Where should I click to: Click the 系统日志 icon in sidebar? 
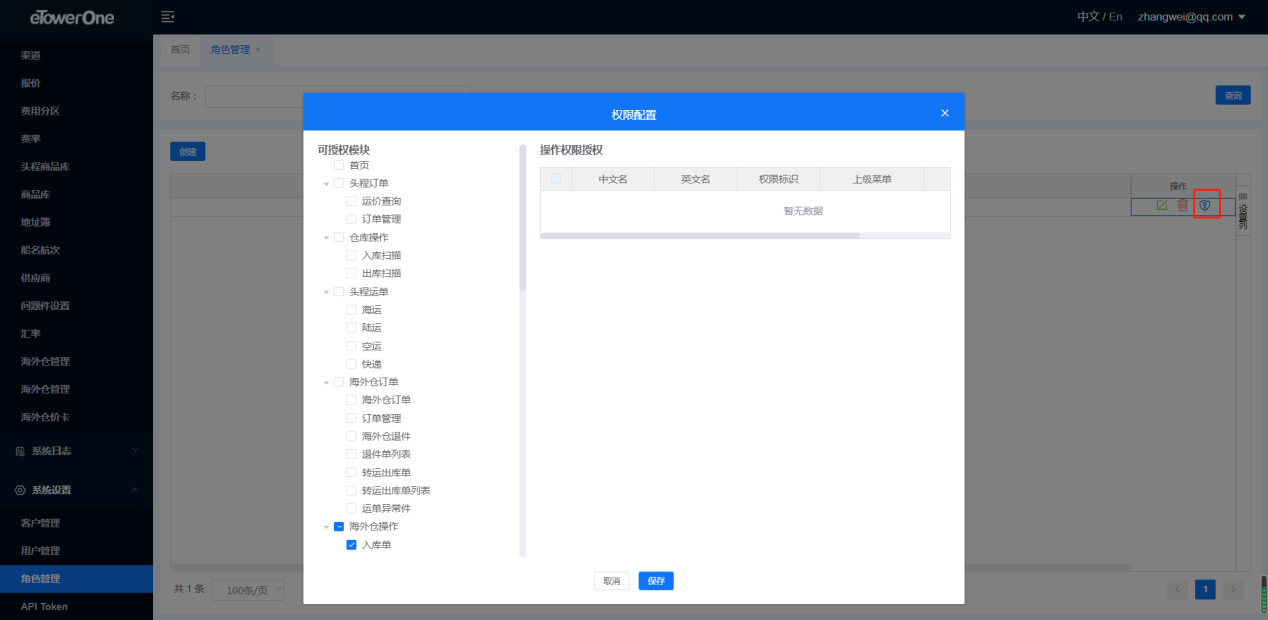(x=20, y=451)
